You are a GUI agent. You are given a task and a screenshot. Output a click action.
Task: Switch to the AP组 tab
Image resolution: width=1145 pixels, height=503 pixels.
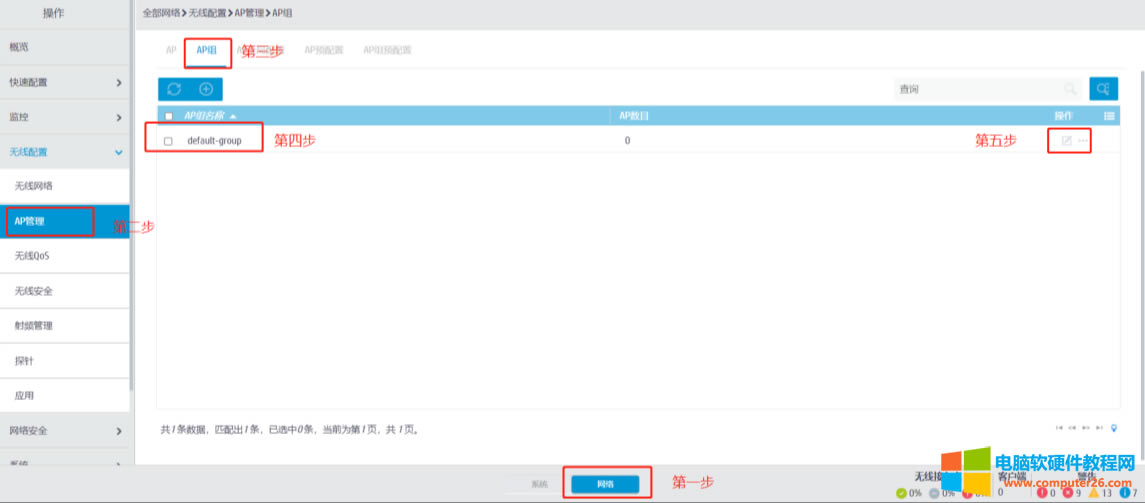(207, 50)
